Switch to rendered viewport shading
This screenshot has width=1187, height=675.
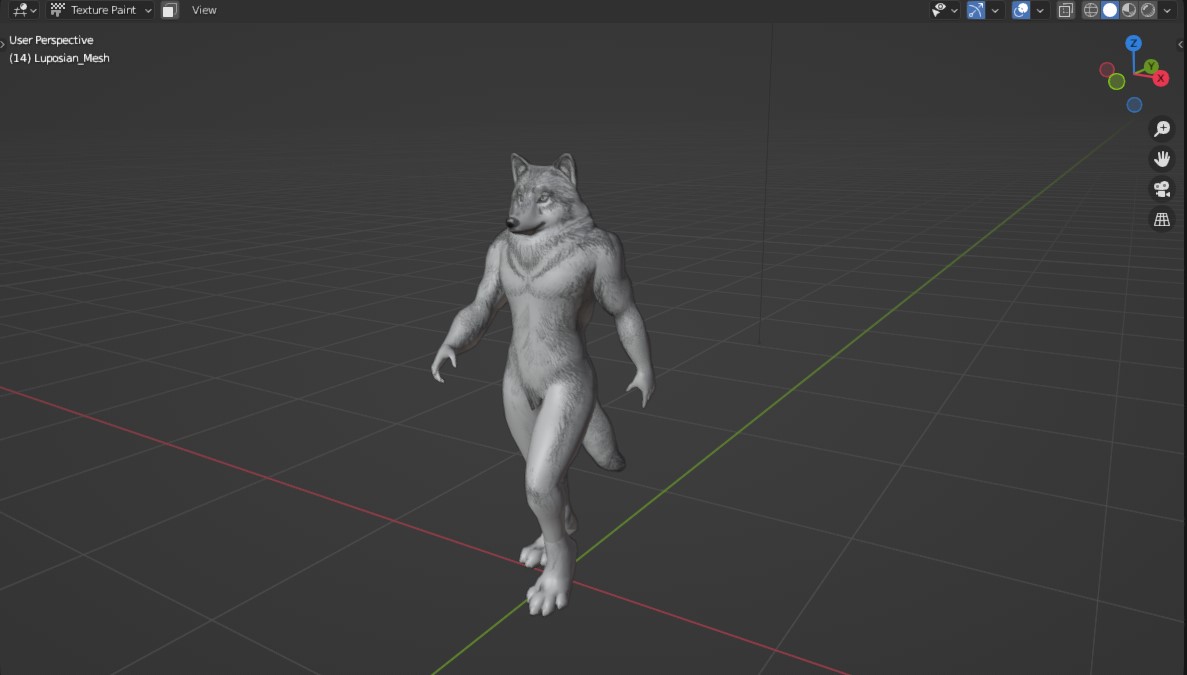[1148, 10]
